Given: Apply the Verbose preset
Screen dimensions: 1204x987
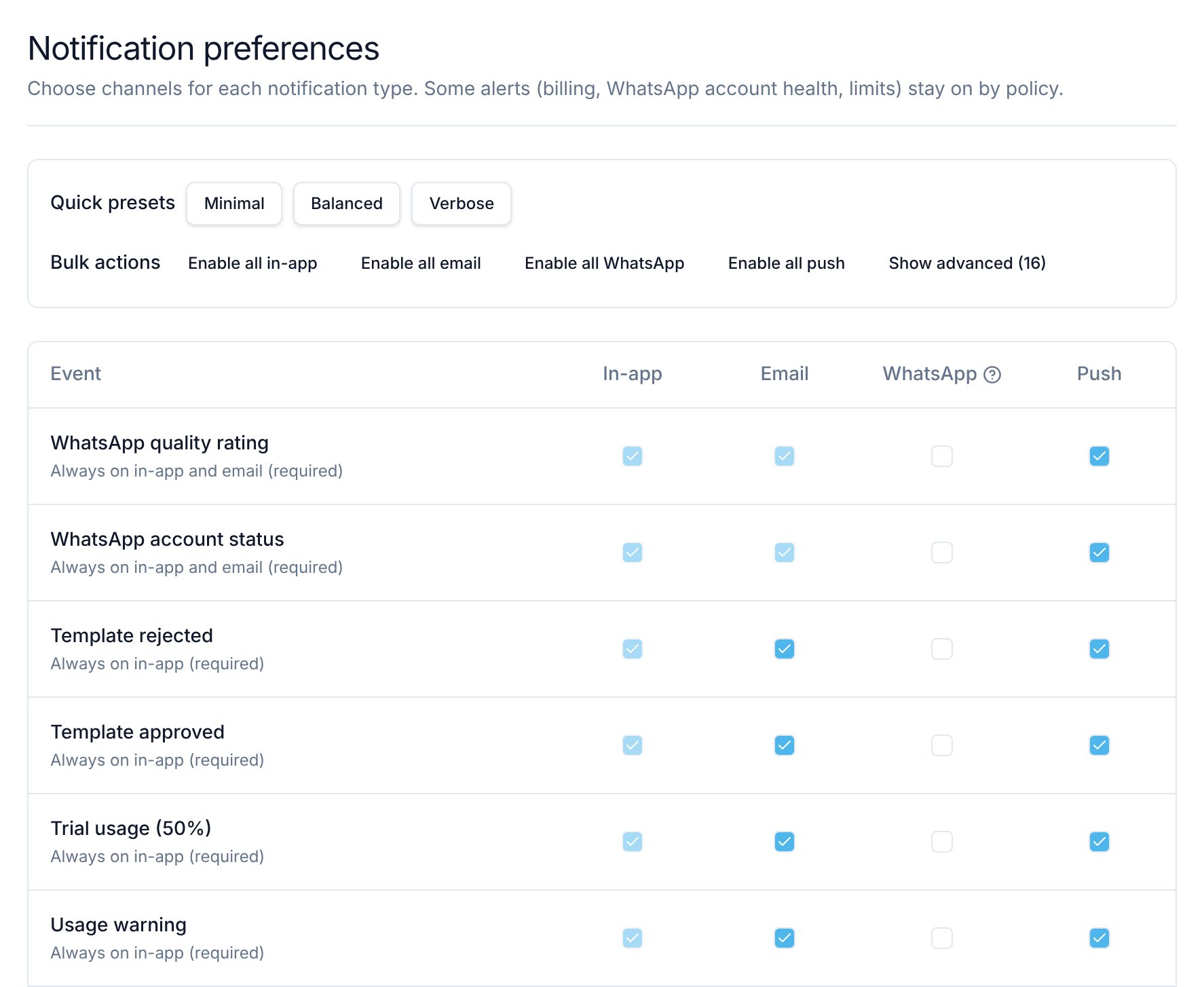Looking at the screenshot, I should (x=462, y=204).
